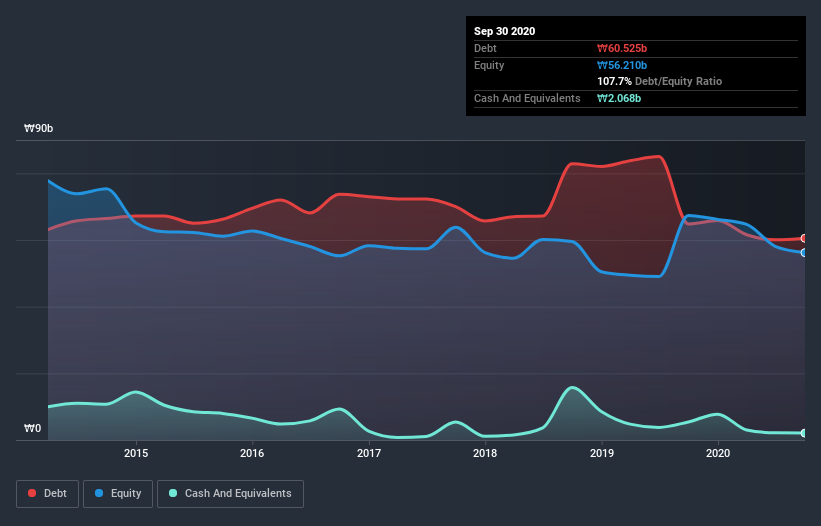Viewport: 821px width, 526px height.
Task: Click the ₩60.525b Debt value in tooltip
Action: tap(622, 48)
